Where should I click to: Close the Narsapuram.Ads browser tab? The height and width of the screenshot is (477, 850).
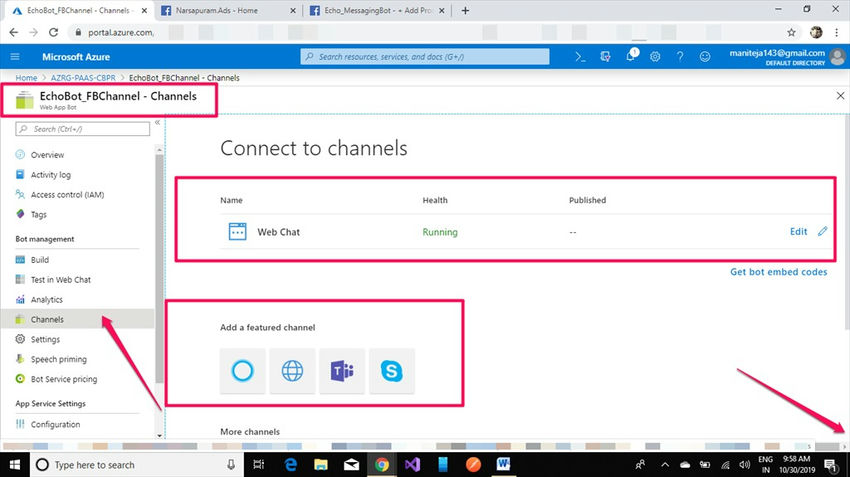tap(293, 10)
